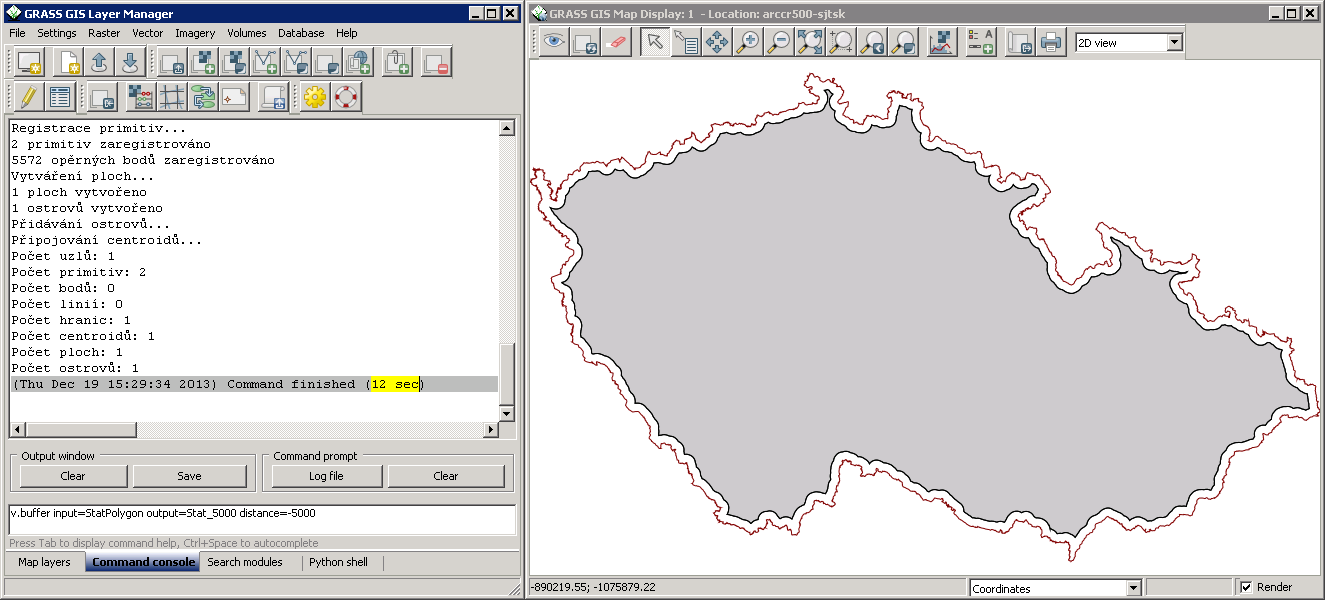The height and width of the screenshot is (600, 1325).
Task: Open the cartographic composer
Action: coord(234,97)
